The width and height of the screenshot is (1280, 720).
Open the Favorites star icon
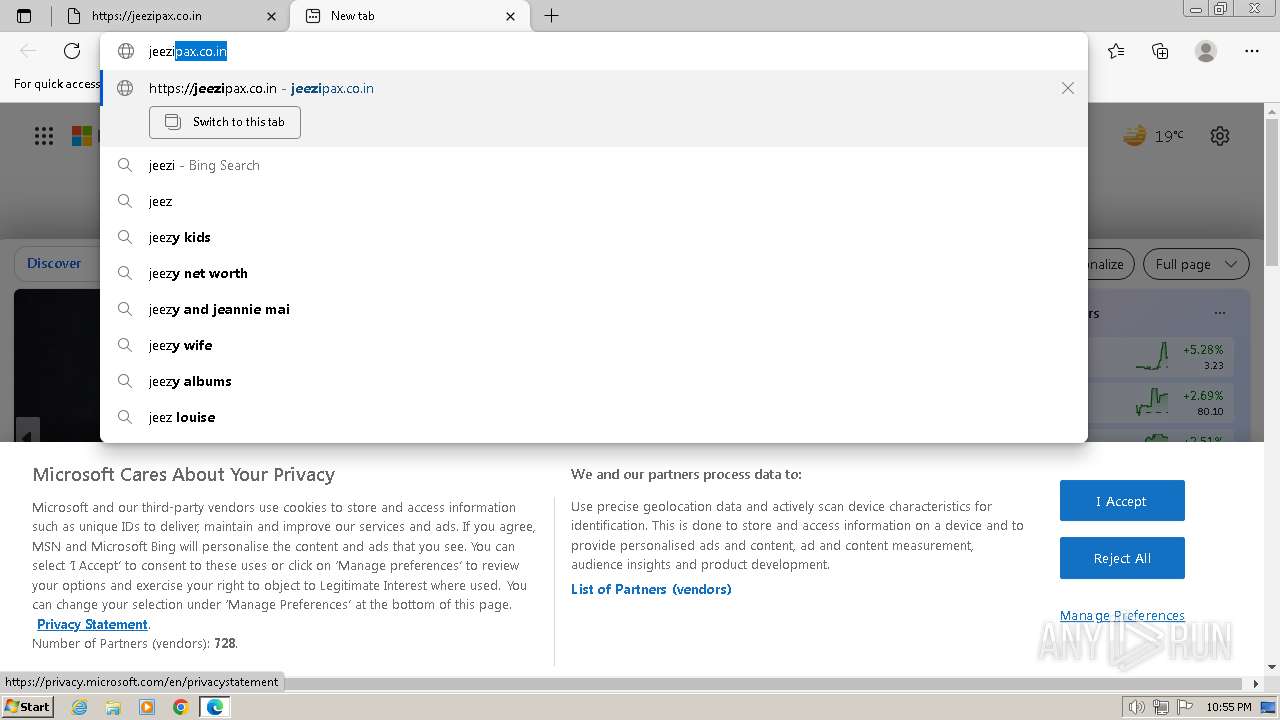pos(1116,51)
